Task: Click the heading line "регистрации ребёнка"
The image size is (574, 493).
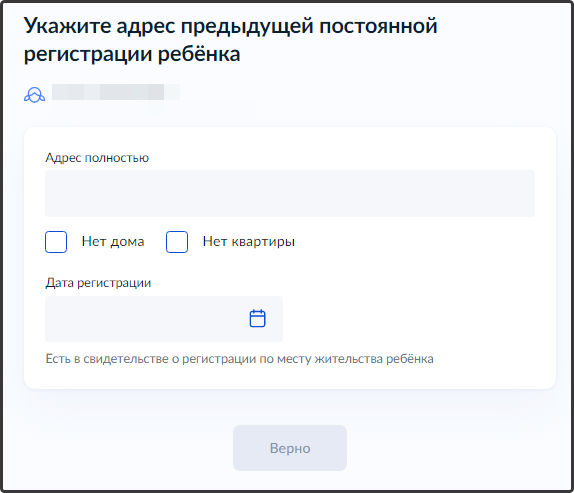Action: tap(132, 54)
